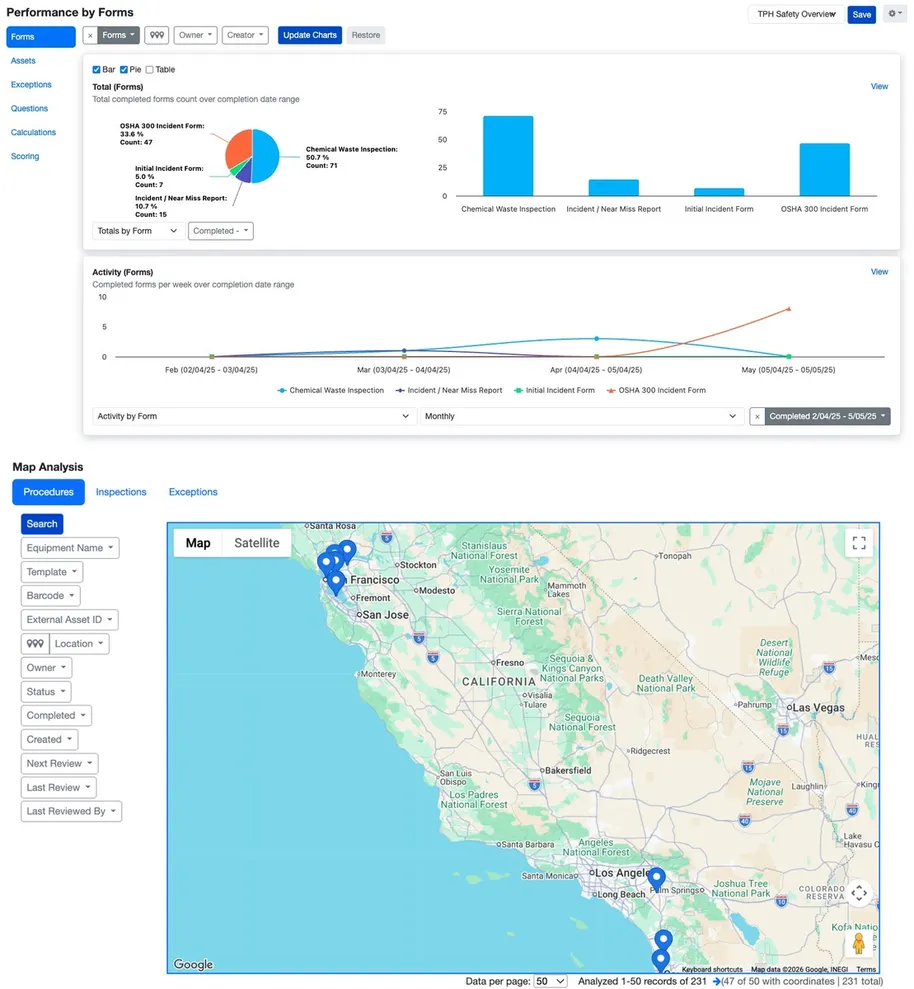Open the Next Review filter dropdown
Viewport: 914px width, 989px height.
coord(59,763)
